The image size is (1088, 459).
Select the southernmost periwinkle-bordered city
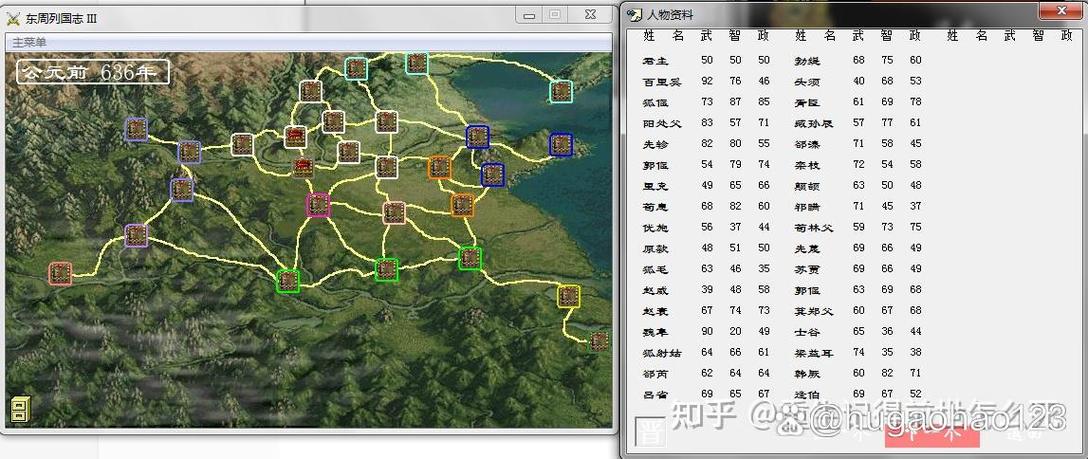[x=182, y=189]
